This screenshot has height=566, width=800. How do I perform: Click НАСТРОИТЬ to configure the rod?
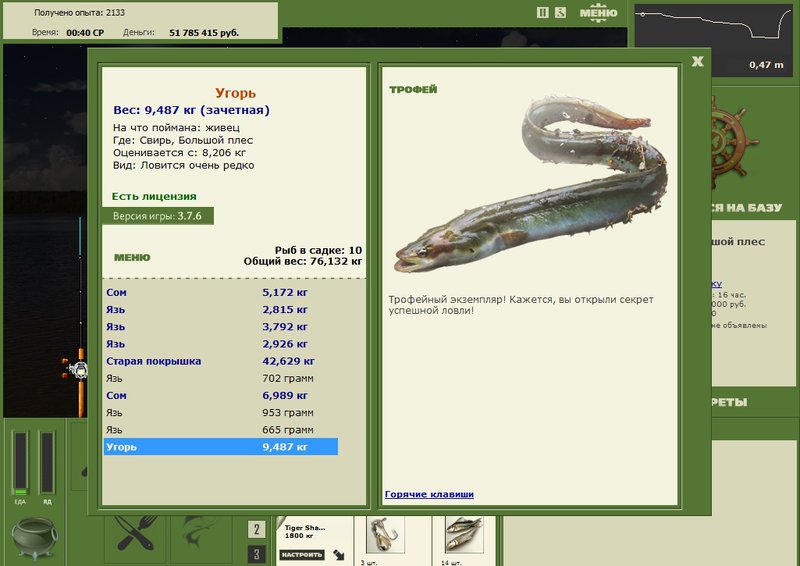[302, 555]
